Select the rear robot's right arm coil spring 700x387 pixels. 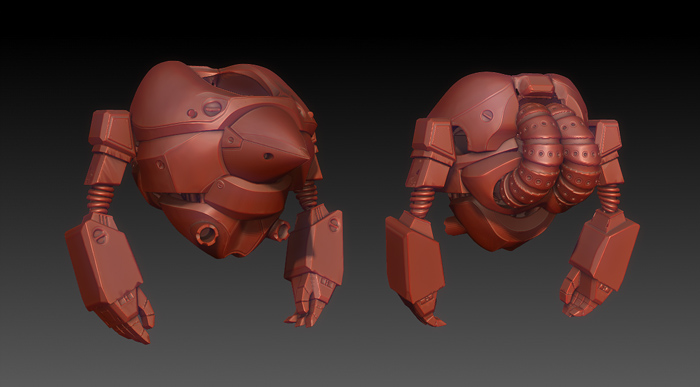click(608, 198)
